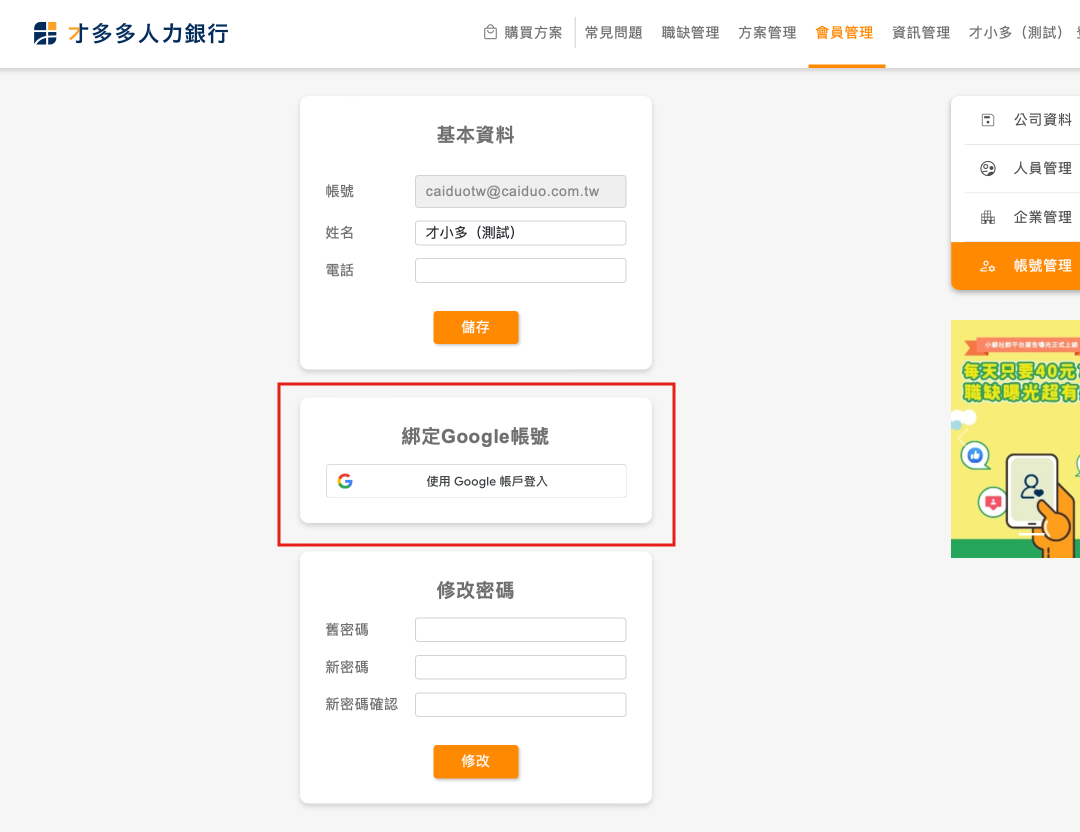The height and width of the screenshot is (832, 1080).
Task: Go to 職缺管理 in top navigation
Action: click(690, 33)
